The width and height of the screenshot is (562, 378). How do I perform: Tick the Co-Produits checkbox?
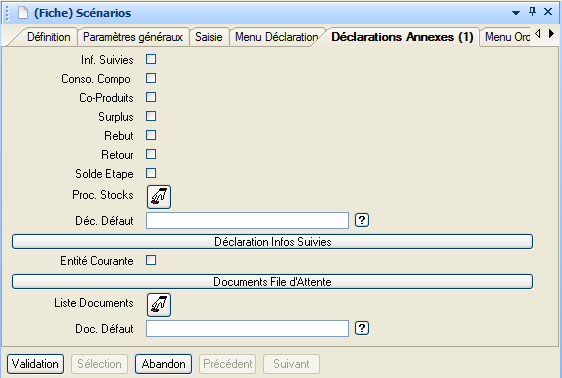(x=151, y=97)
